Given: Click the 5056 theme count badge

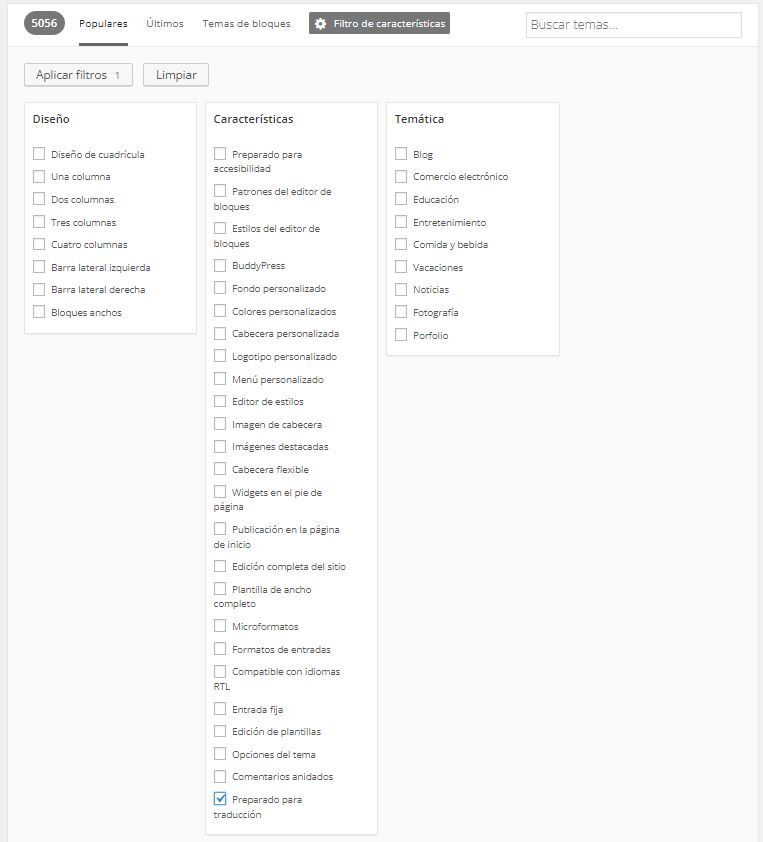Looking at the screenshot, I should 44,23.
